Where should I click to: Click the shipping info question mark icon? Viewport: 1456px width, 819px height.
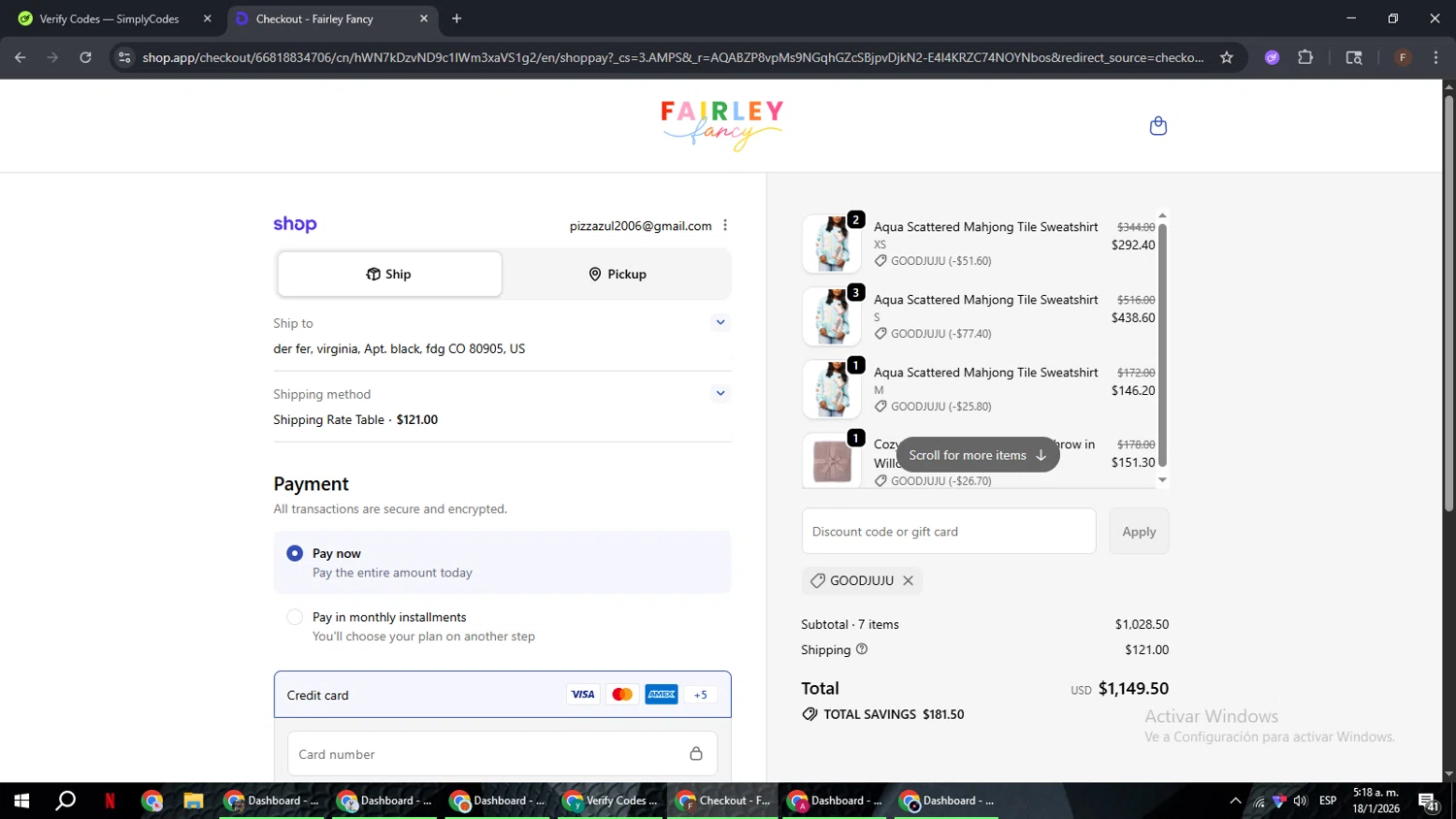pyautogui.click(x=862, y=649)
